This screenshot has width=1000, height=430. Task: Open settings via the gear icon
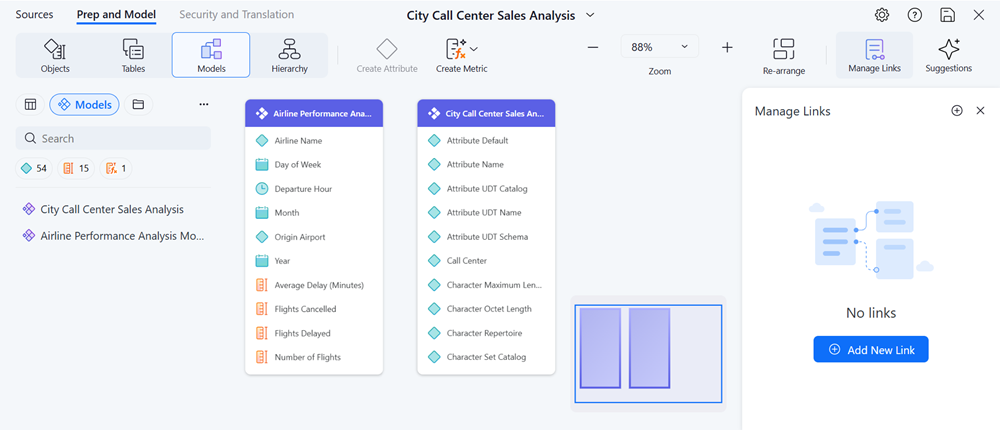882,15
